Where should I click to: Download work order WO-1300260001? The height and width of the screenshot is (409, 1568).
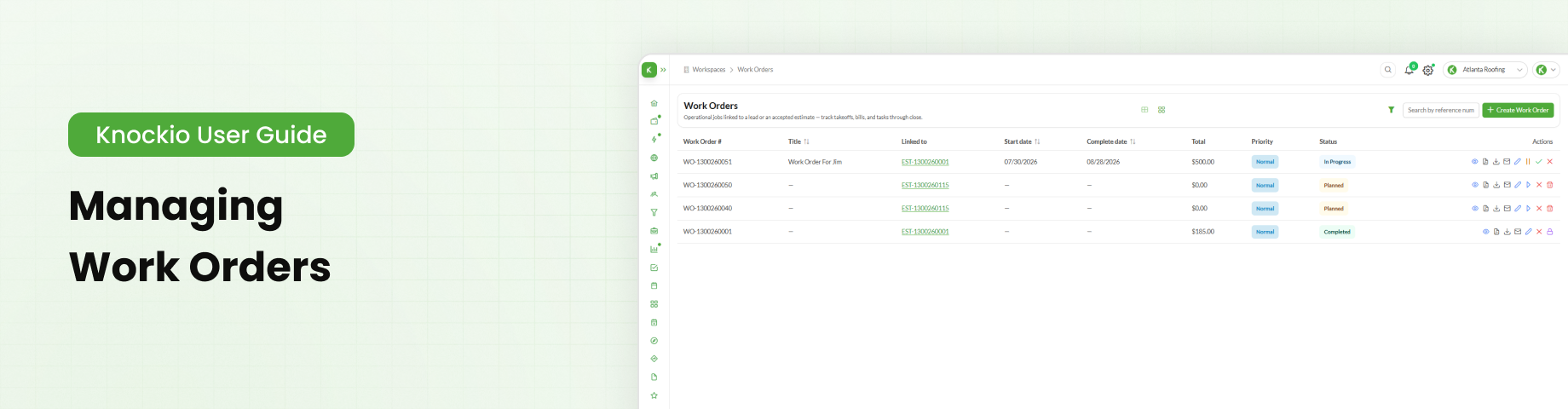tap(1507, 232)
